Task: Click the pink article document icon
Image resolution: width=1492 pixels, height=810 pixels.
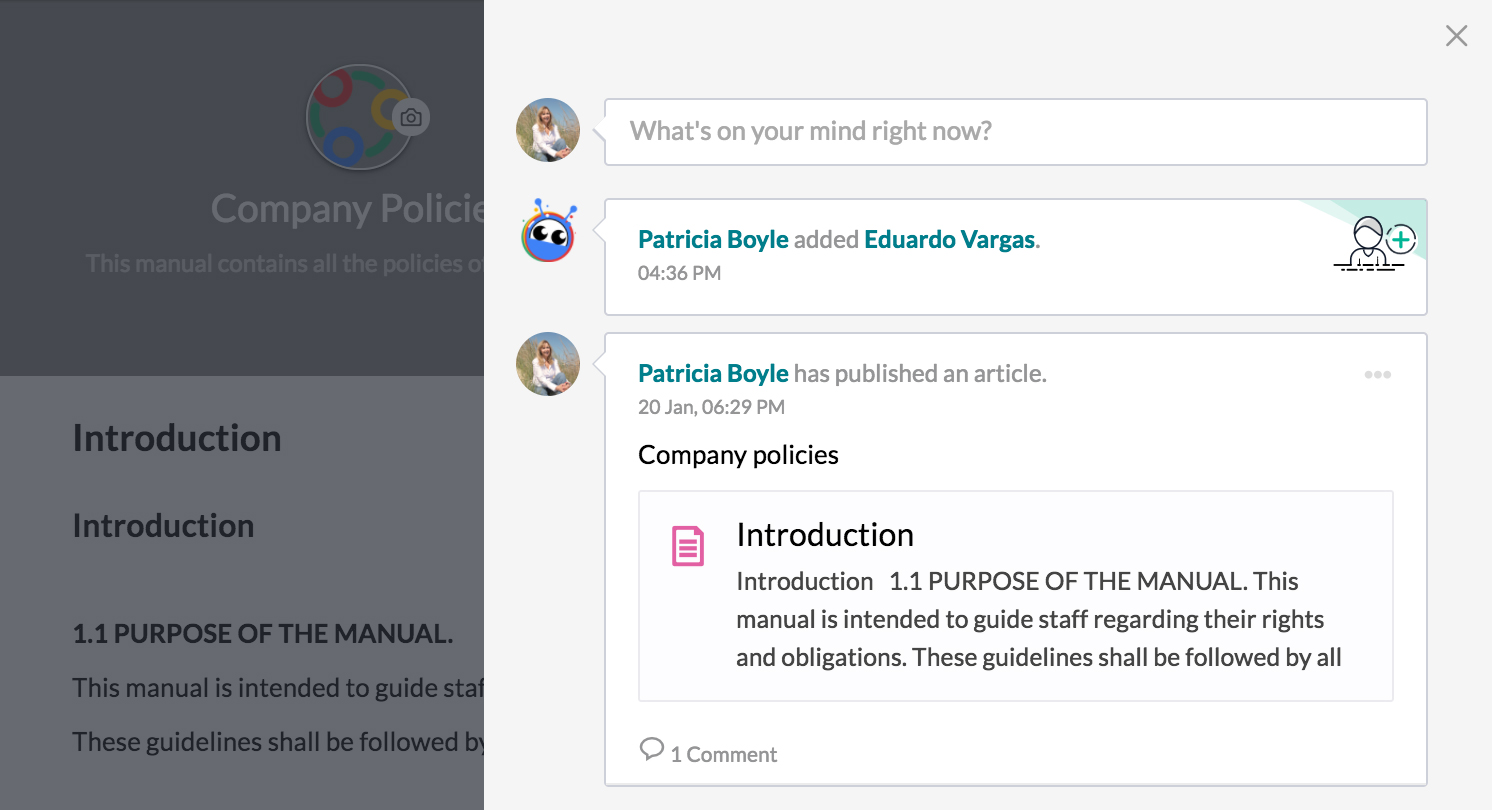Action: point(687,547)
